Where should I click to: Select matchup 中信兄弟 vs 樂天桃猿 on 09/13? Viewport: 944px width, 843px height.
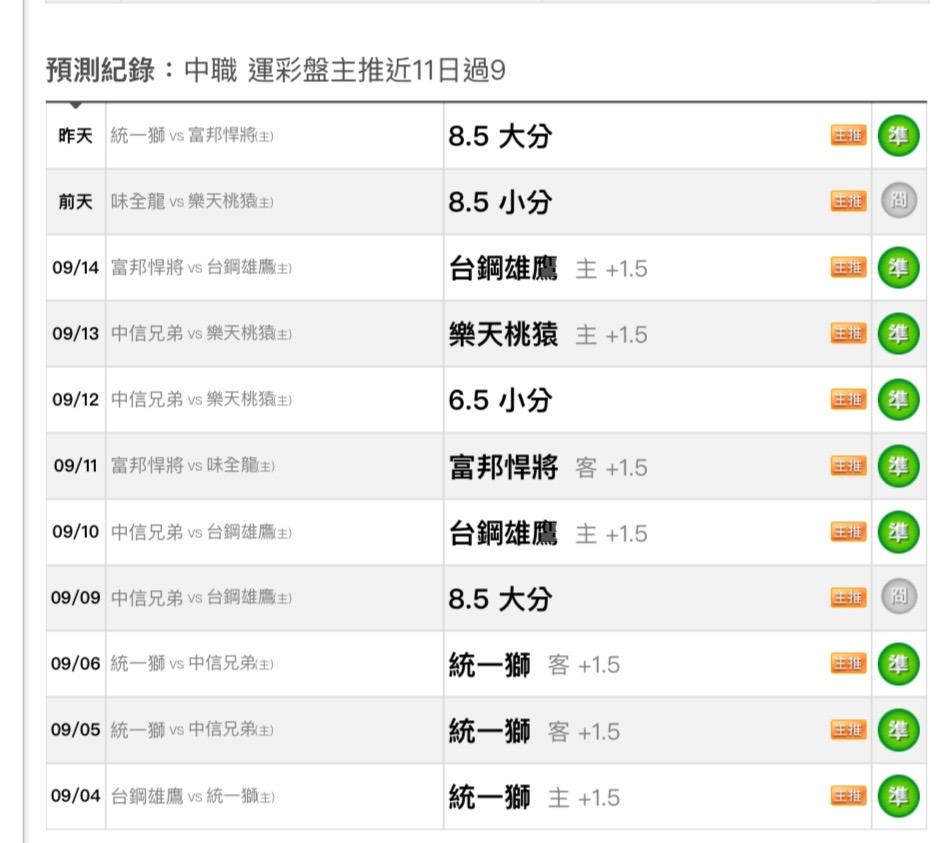tap(201, 334)
